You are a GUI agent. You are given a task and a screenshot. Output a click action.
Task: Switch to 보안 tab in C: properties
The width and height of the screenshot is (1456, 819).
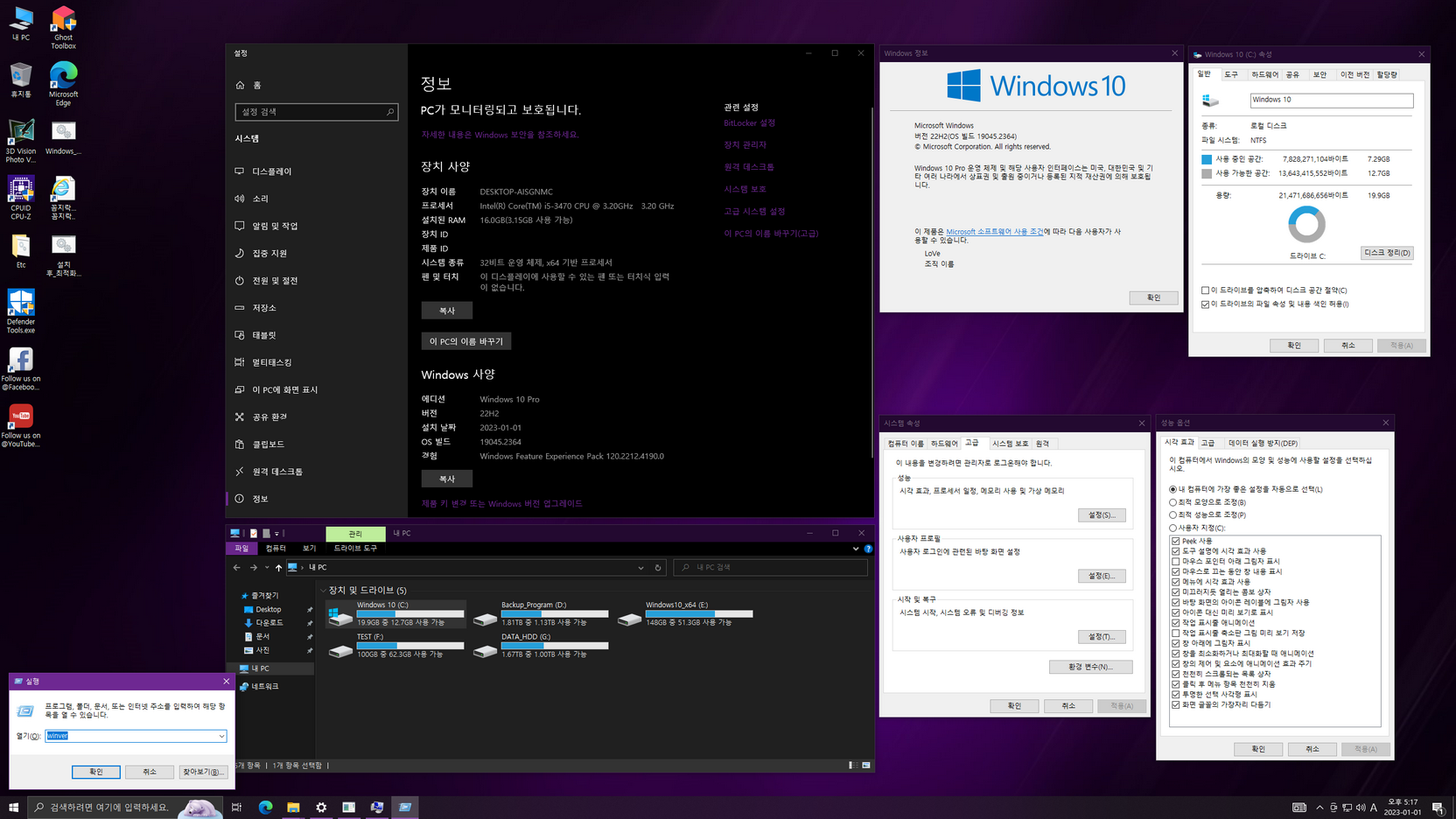coord(1319,75)
